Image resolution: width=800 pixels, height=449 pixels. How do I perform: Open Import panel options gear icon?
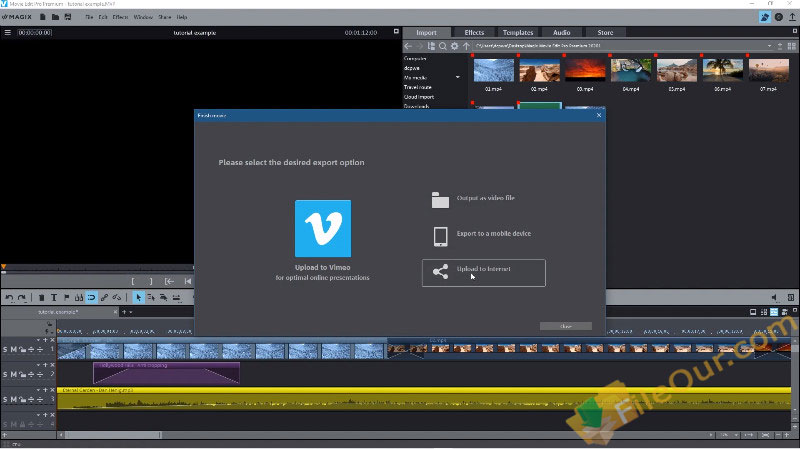click(455, 46)
